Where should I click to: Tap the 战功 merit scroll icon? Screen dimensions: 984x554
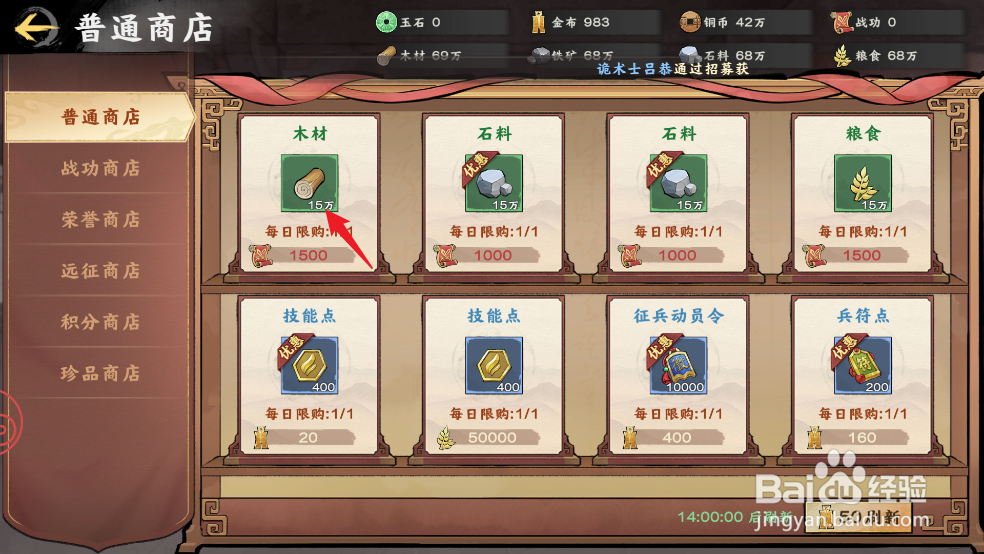coord(842,23)
